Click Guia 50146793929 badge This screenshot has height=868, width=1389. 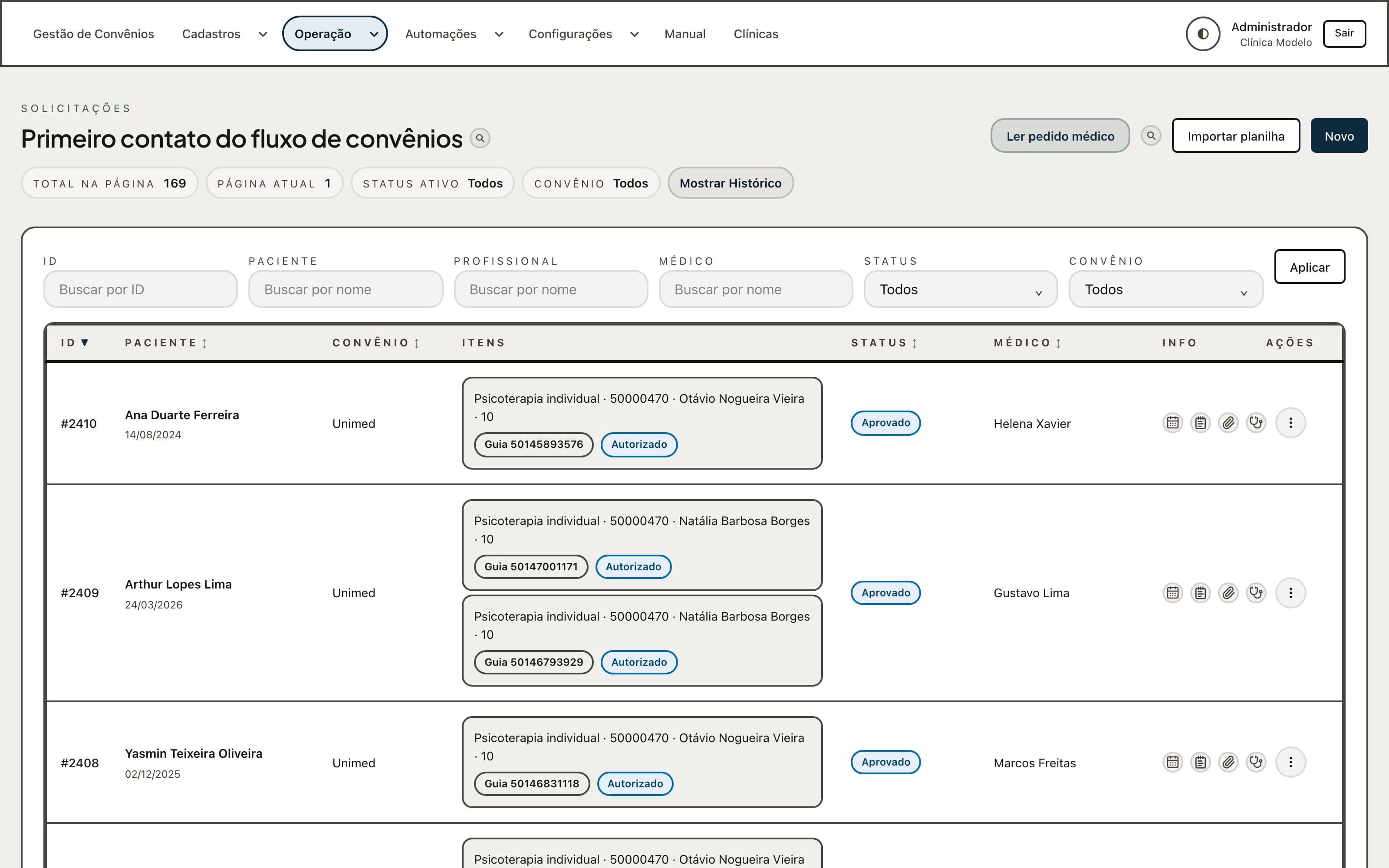(x=533, y=662)
